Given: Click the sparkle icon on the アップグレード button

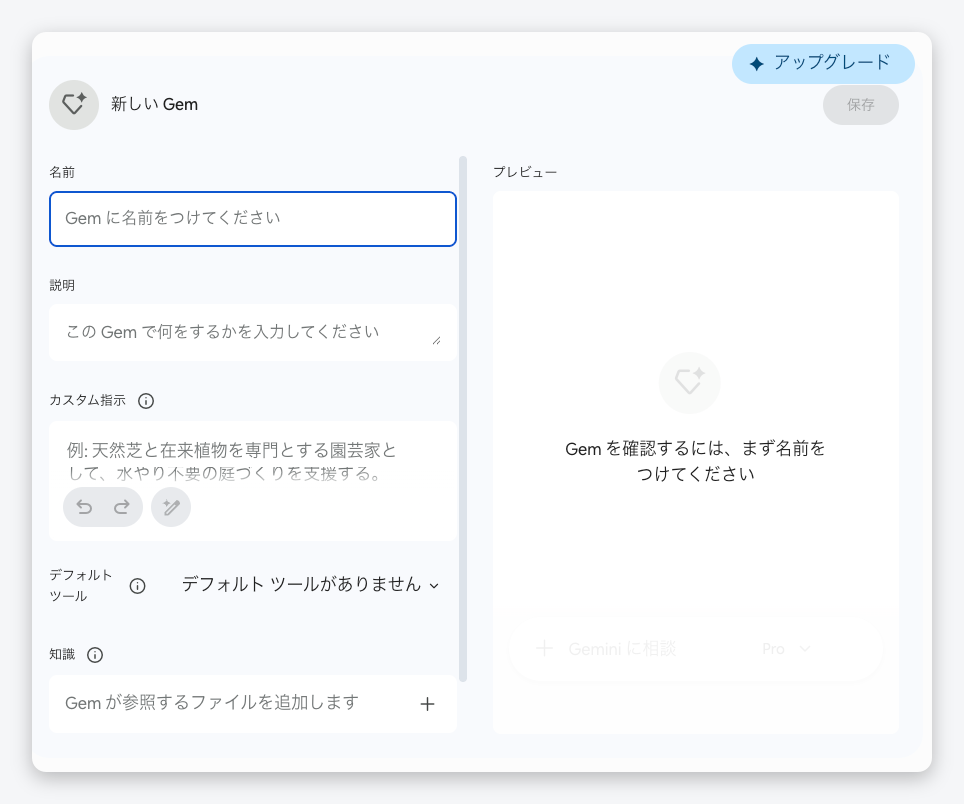Looking at the screenshot, I should tap(757, 64).
